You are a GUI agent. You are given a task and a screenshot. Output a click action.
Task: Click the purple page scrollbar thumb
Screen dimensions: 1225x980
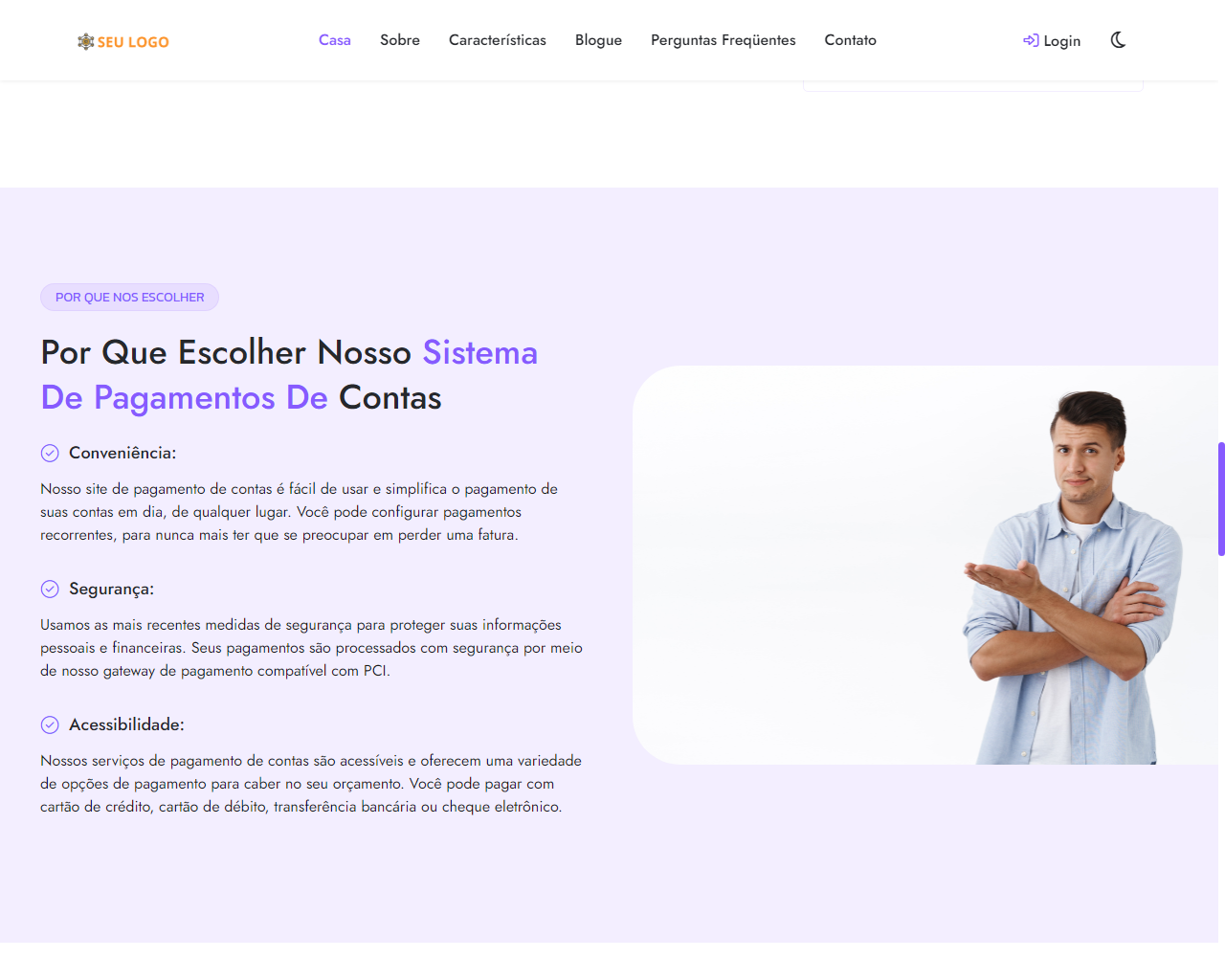click(x=1221, y=499)
